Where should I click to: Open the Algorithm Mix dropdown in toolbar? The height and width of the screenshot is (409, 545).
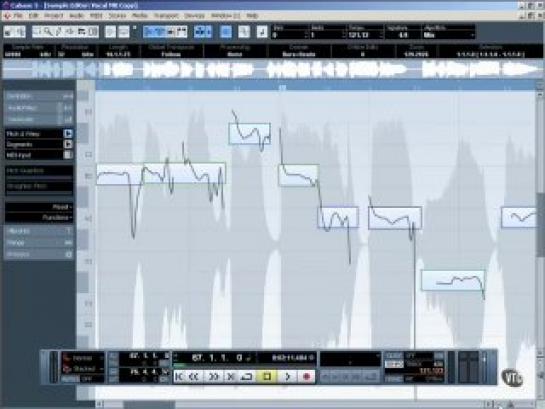[x=448, y=35]
